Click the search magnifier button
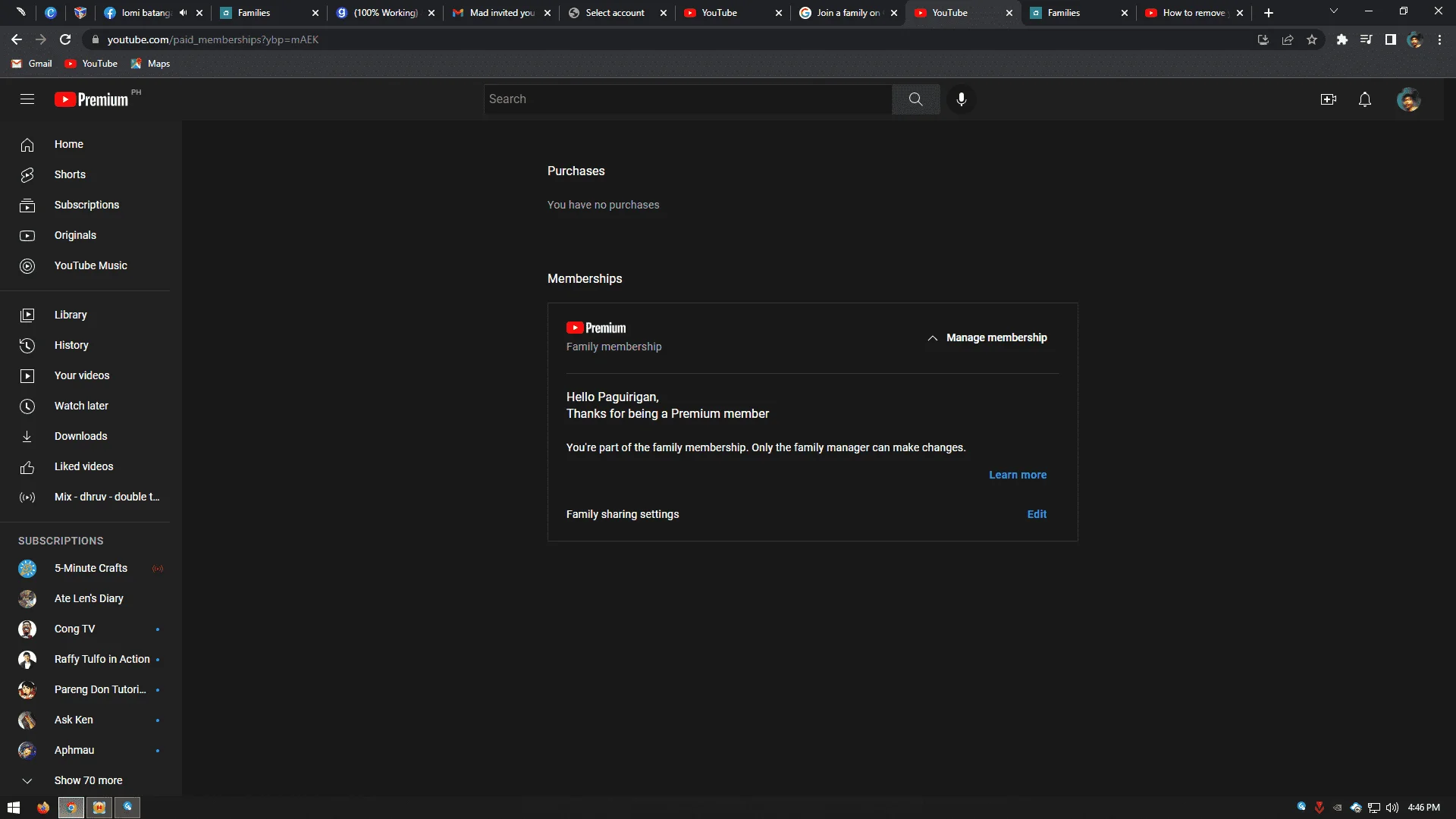Image resolution: width=1456 pixels, height=819 pixels. pos(915,99)
